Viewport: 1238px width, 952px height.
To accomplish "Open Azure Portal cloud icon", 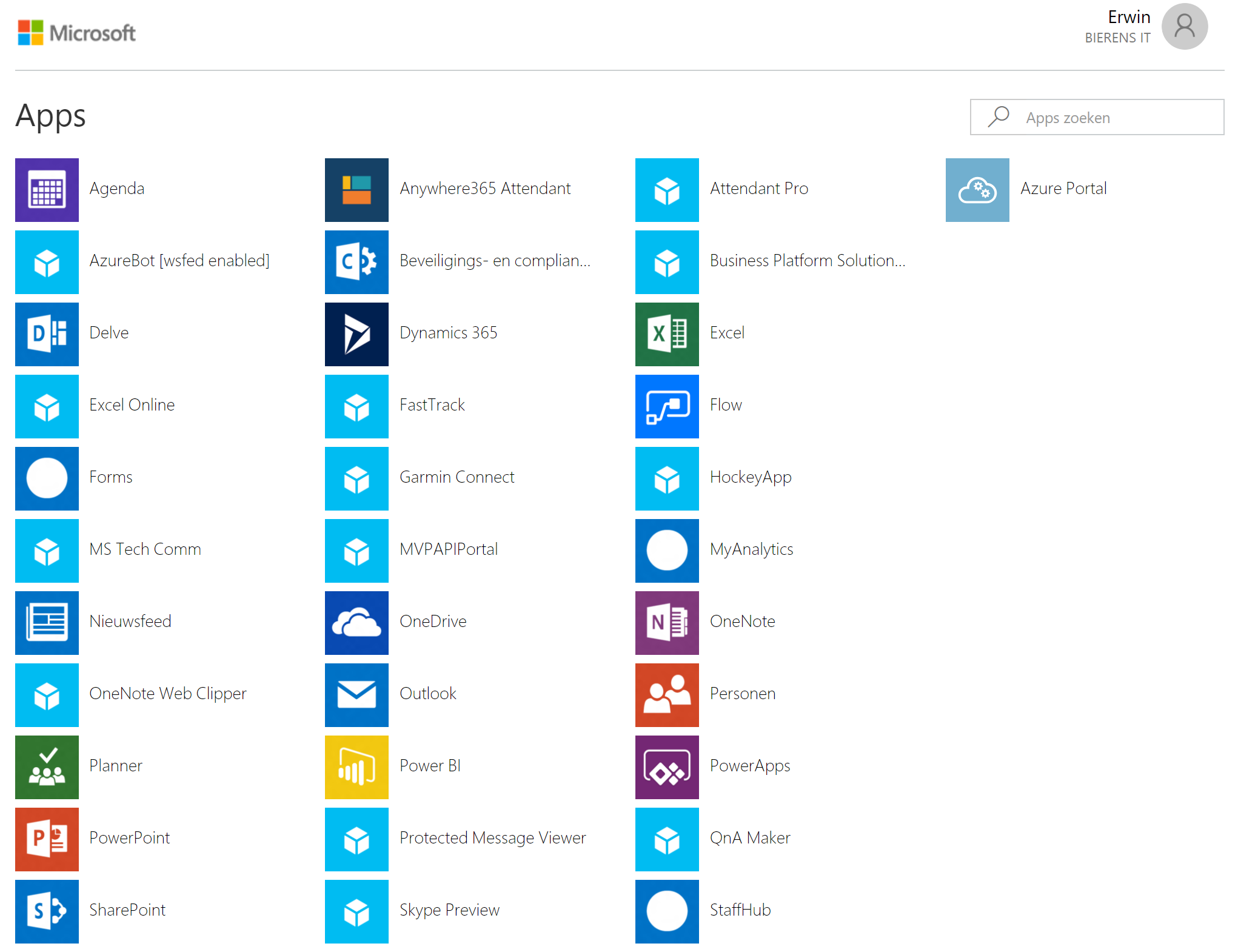I will (x=977, y=190).
